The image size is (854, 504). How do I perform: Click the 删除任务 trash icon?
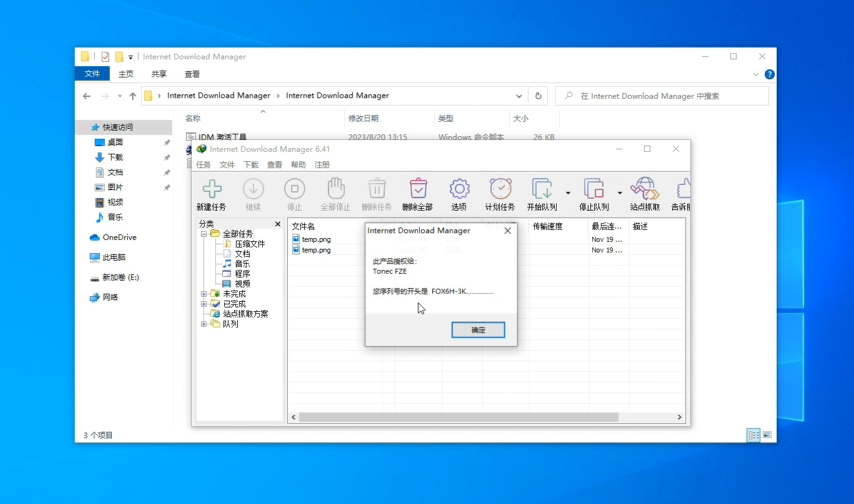click(x=377, y=189)
